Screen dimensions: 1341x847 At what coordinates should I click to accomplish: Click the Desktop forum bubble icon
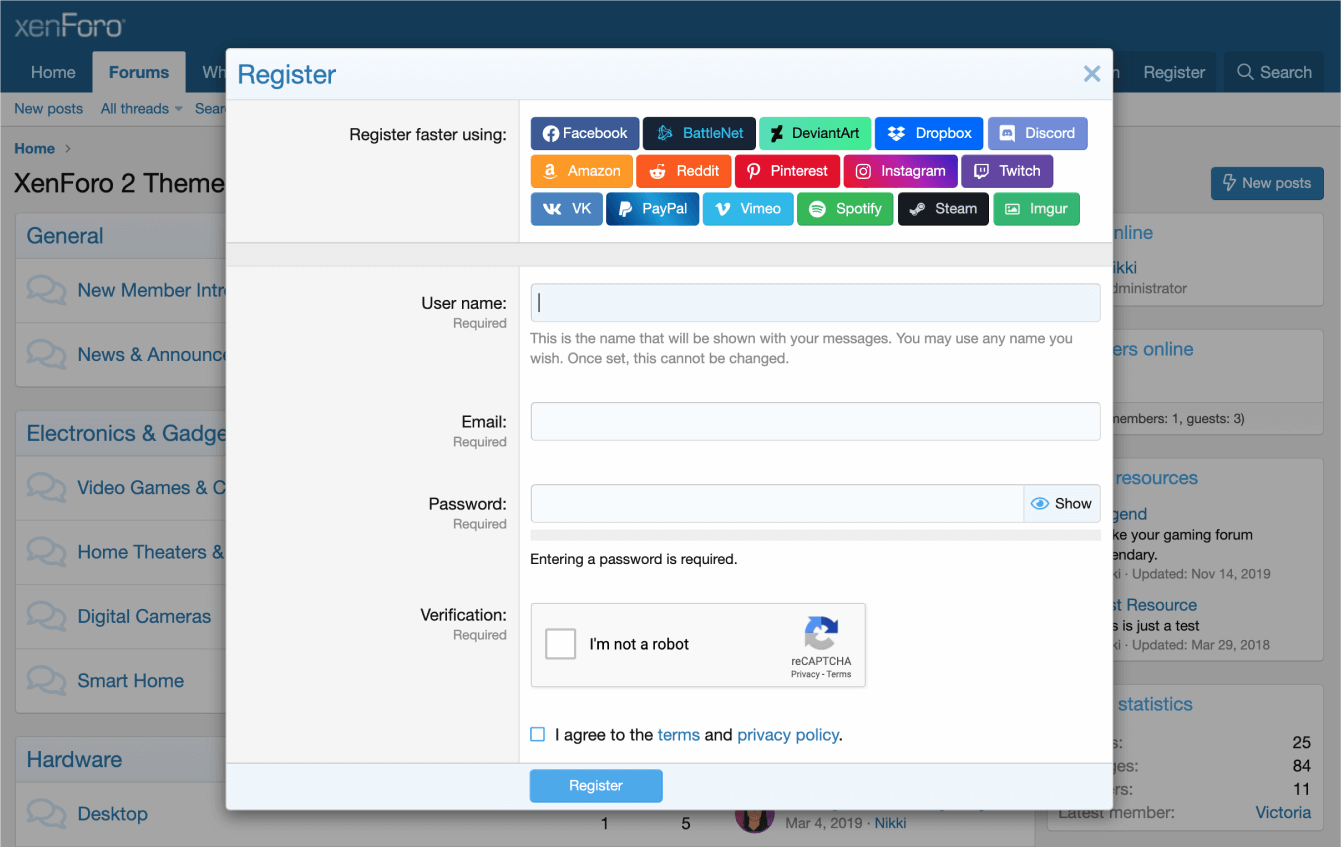point(46,814)
